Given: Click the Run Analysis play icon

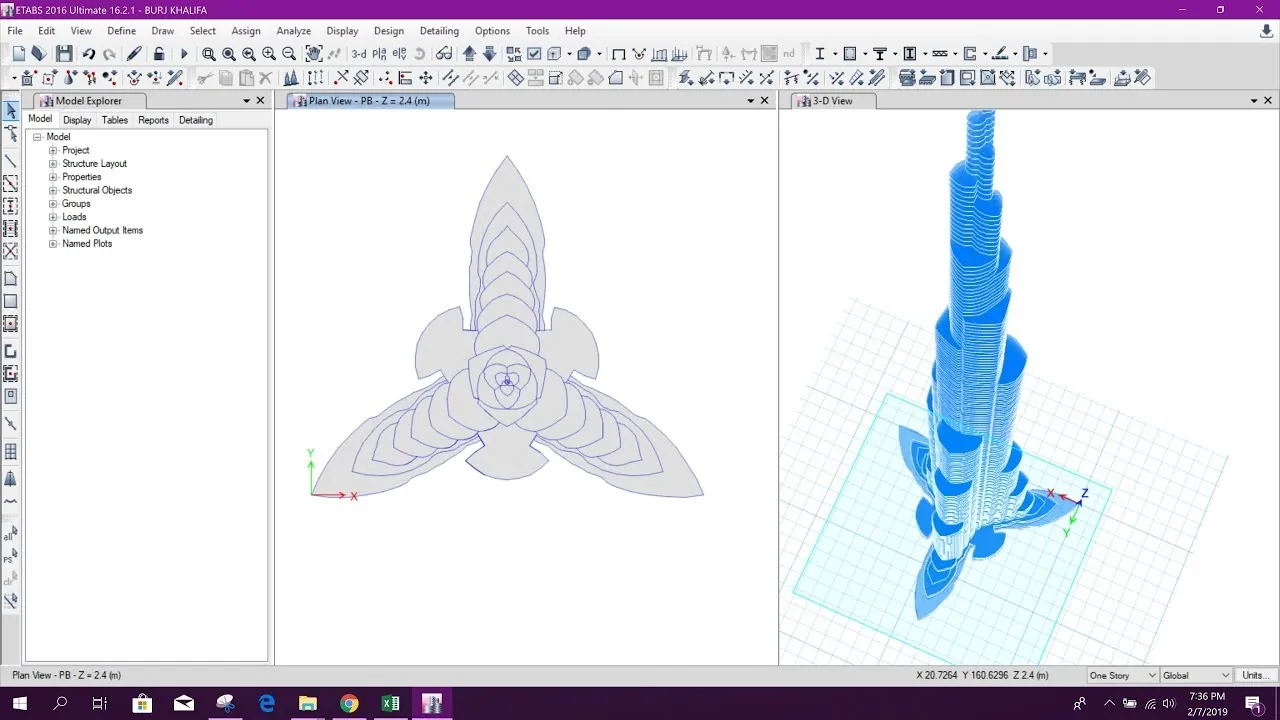Looking at the screenshot, I should [184, 54].
